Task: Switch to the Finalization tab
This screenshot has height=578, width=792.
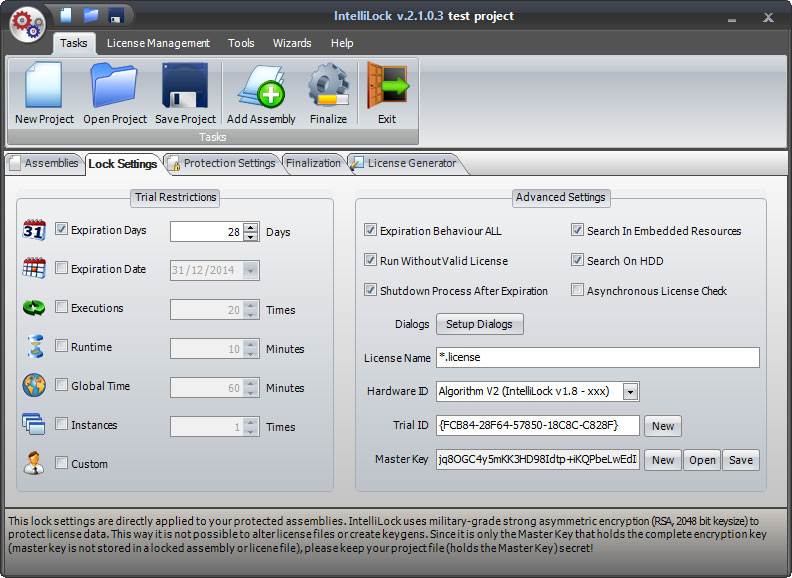Action: (313, 163)
